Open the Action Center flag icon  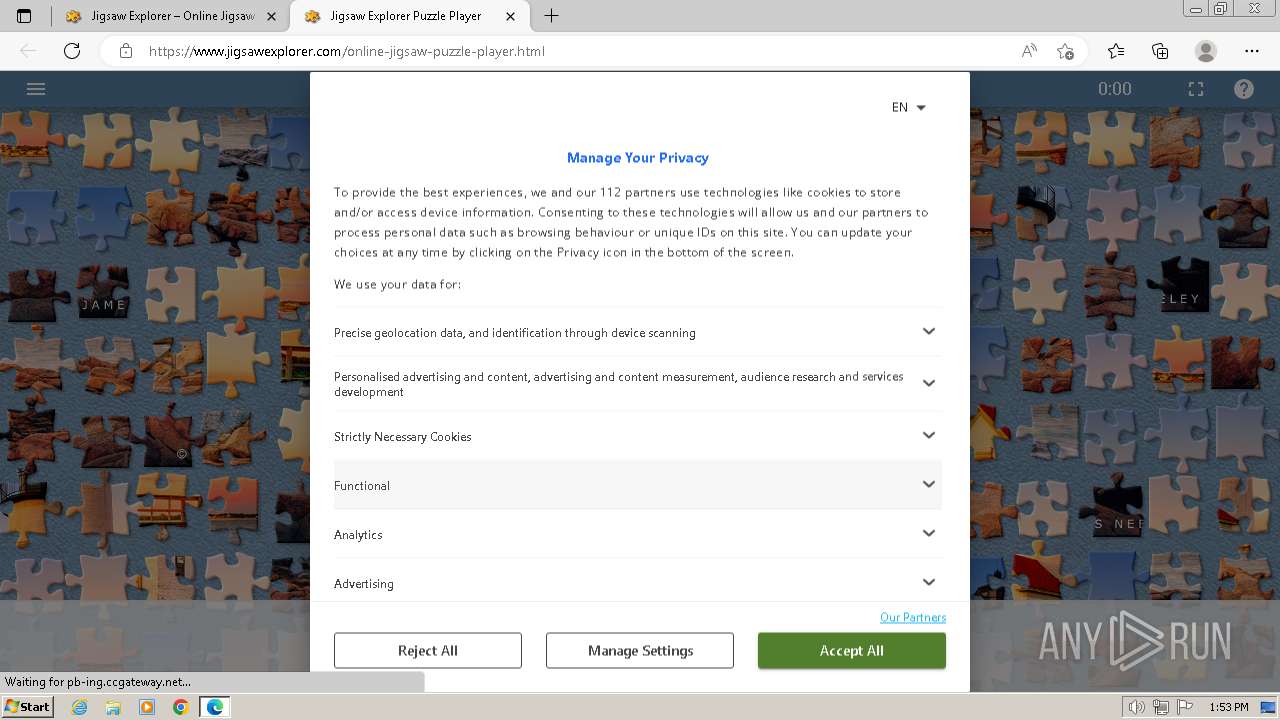tap(1185, 707)
